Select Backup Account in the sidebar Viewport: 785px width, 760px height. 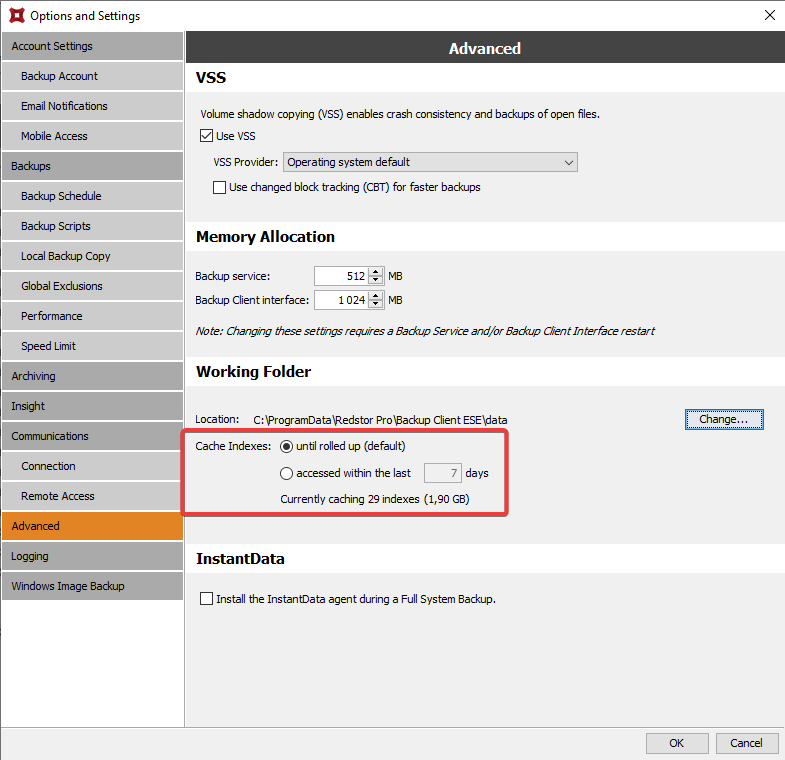[93, 76]
